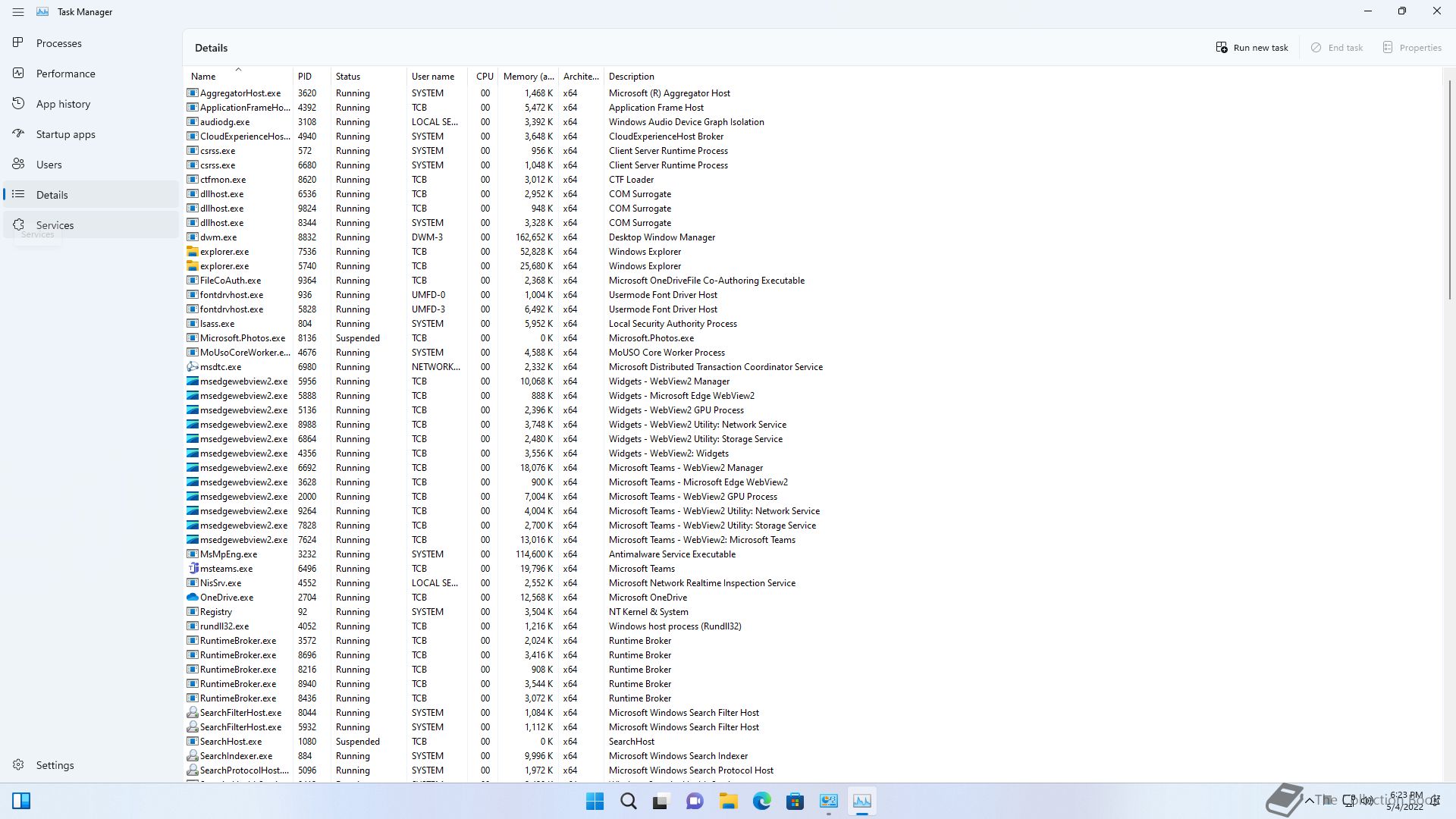Sort by the Memory column header

click(529, 77)
